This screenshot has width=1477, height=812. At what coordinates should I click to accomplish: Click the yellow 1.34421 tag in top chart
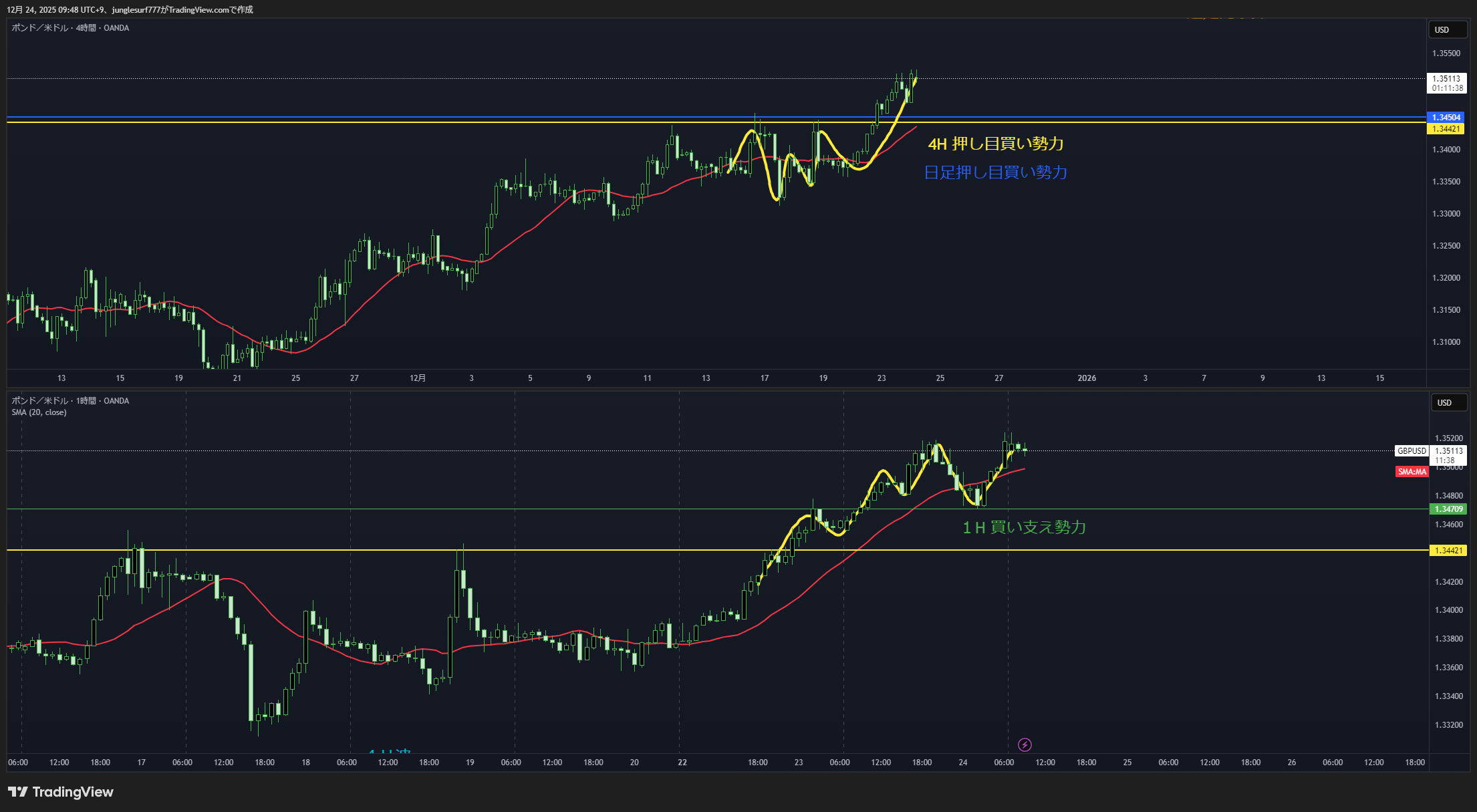(x=1445, y=129)
